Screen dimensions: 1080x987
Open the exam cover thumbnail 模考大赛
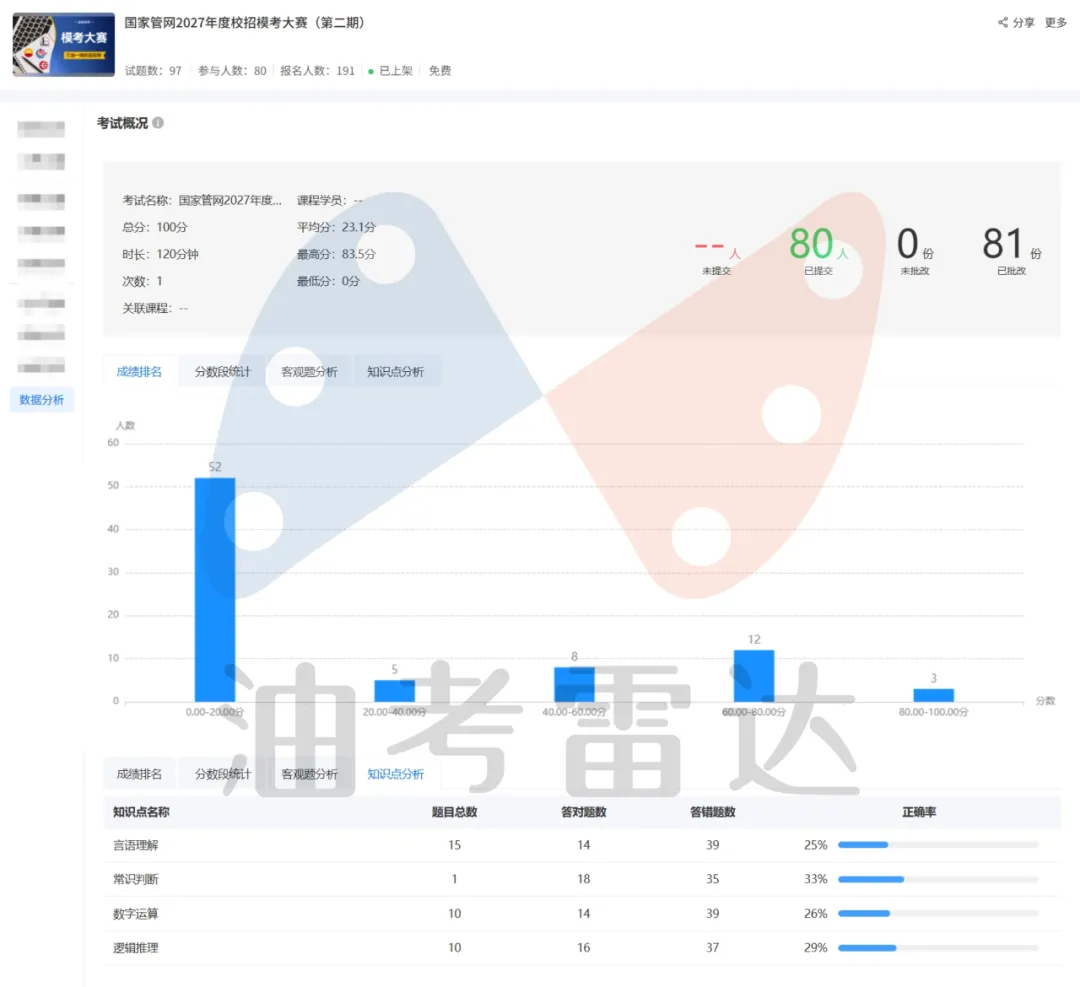coord(63,44)
